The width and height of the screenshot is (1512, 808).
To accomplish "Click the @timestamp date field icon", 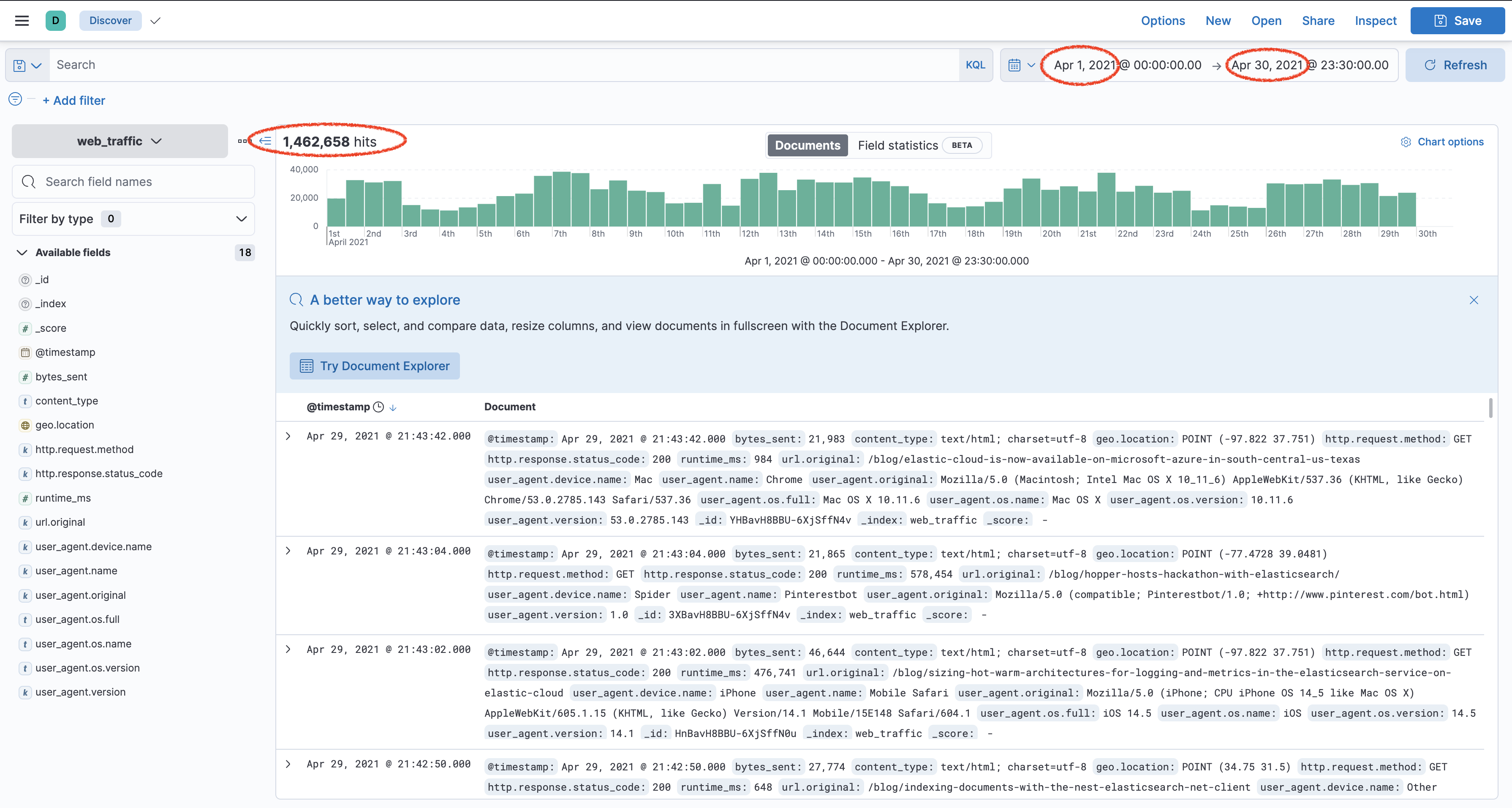I will click(x=25, y=353).
